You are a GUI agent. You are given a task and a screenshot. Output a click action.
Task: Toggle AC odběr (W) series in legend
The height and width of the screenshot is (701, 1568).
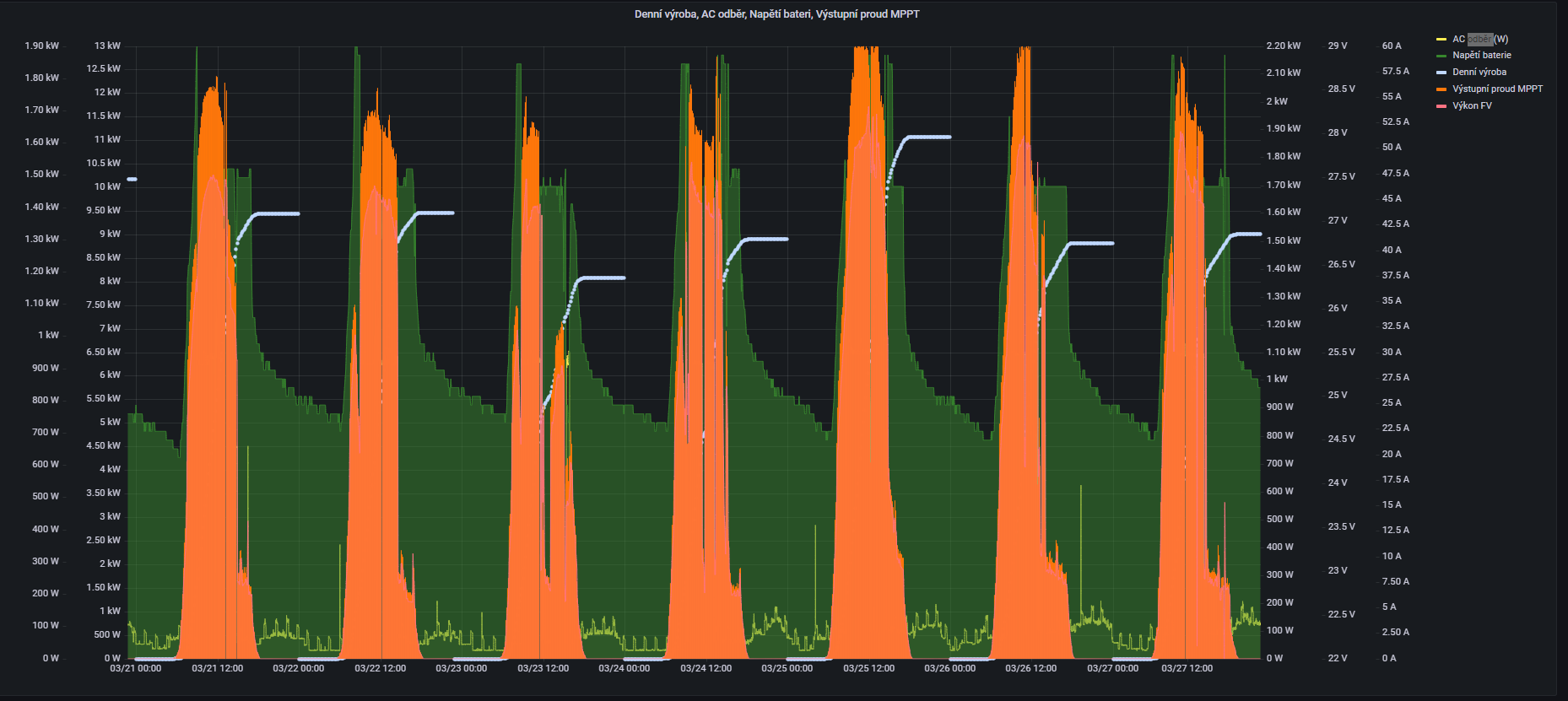(x=1479, y=39)
